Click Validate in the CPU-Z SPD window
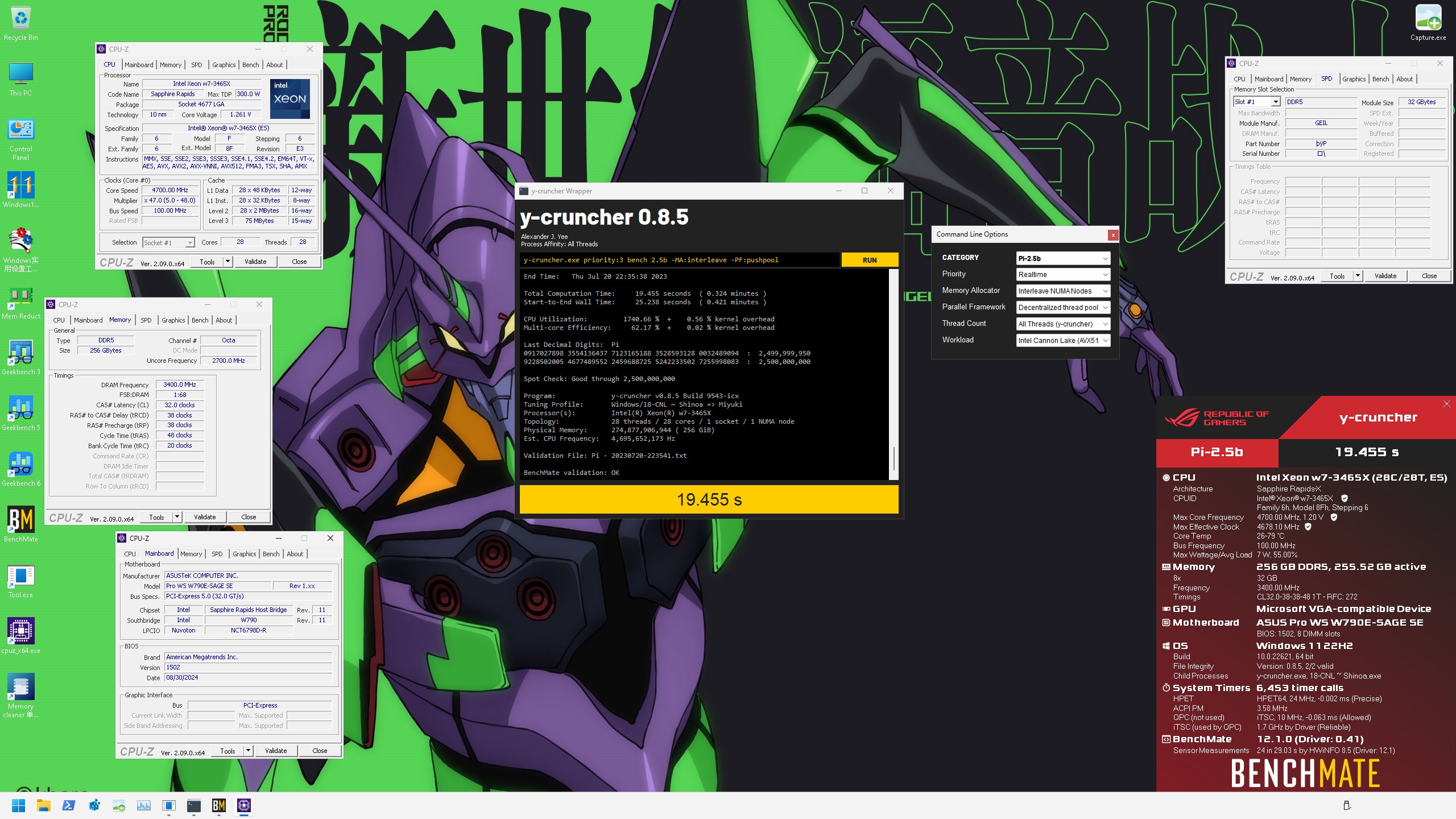The width and height of the screenshot is (1456, 819). (1385, 276)
